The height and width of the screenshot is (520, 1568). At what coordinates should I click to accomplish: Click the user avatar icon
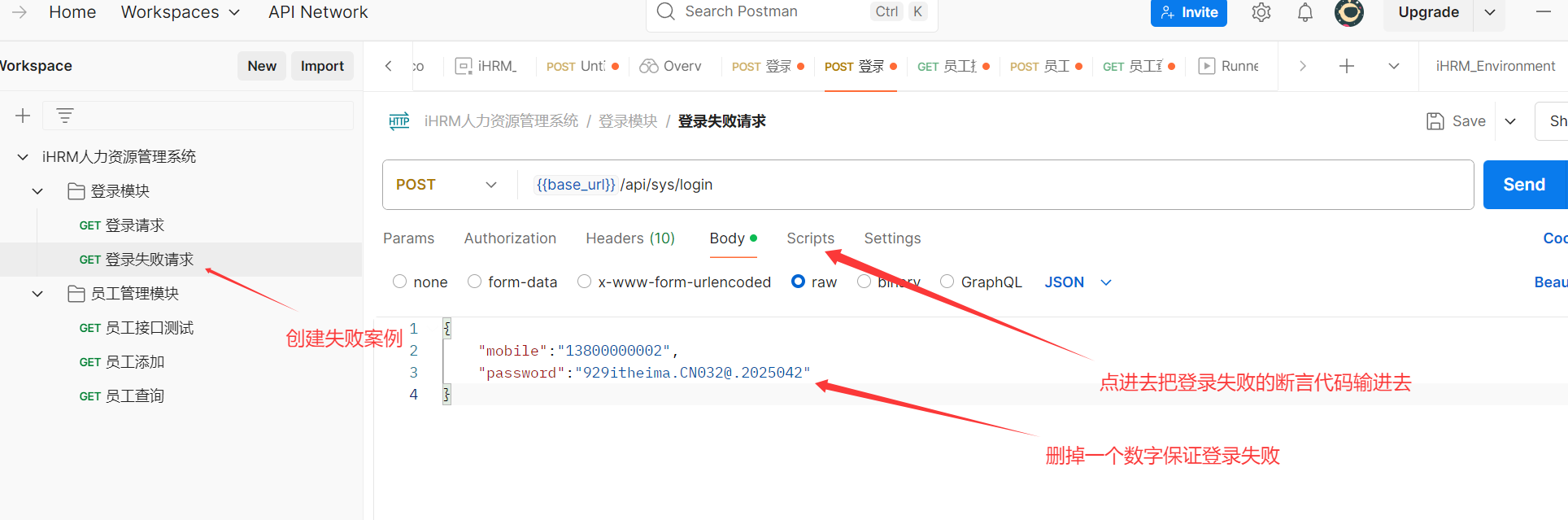click(1348, 13)
